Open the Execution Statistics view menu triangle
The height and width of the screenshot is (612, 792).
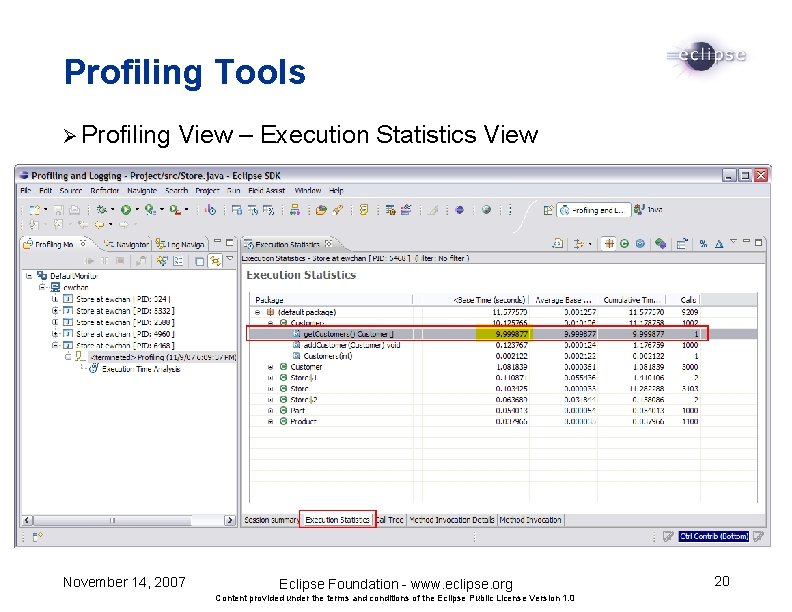(x=733, y=242)
